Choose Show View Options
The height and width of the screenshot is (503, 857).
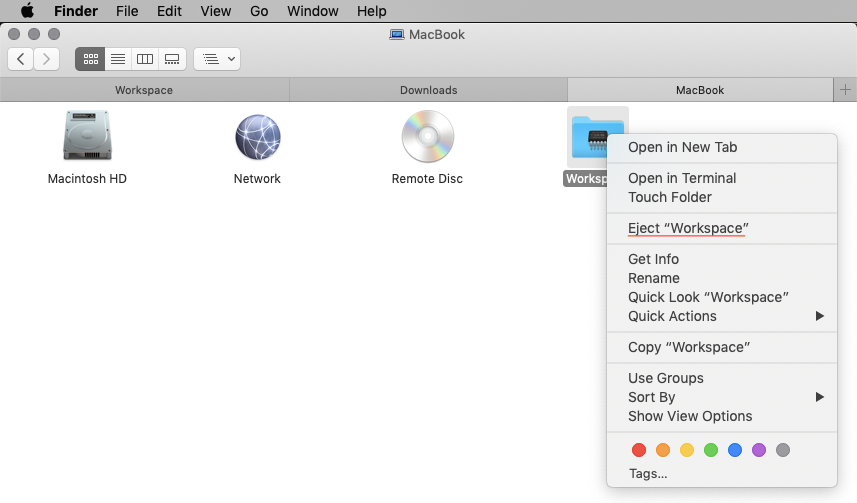[722, 416]
